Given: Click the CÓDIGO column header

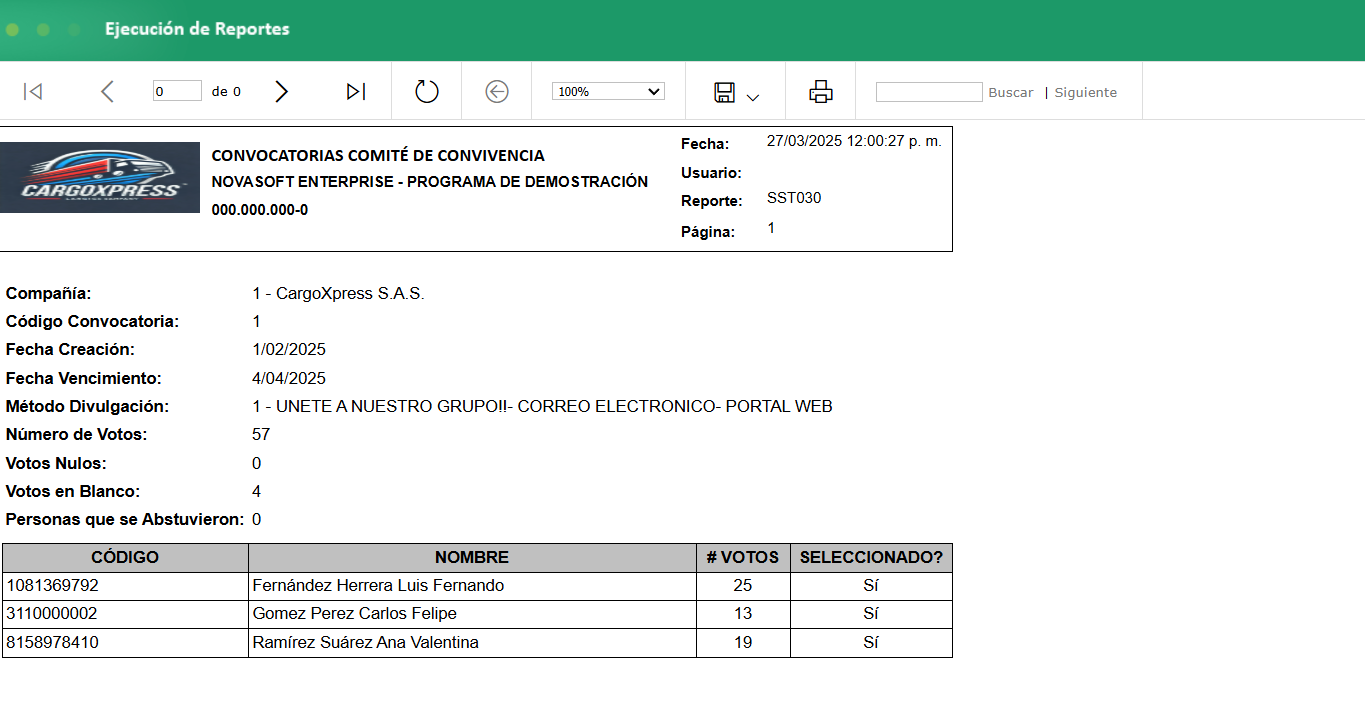Looking at the screenshot, I should (x=125, y=558).
